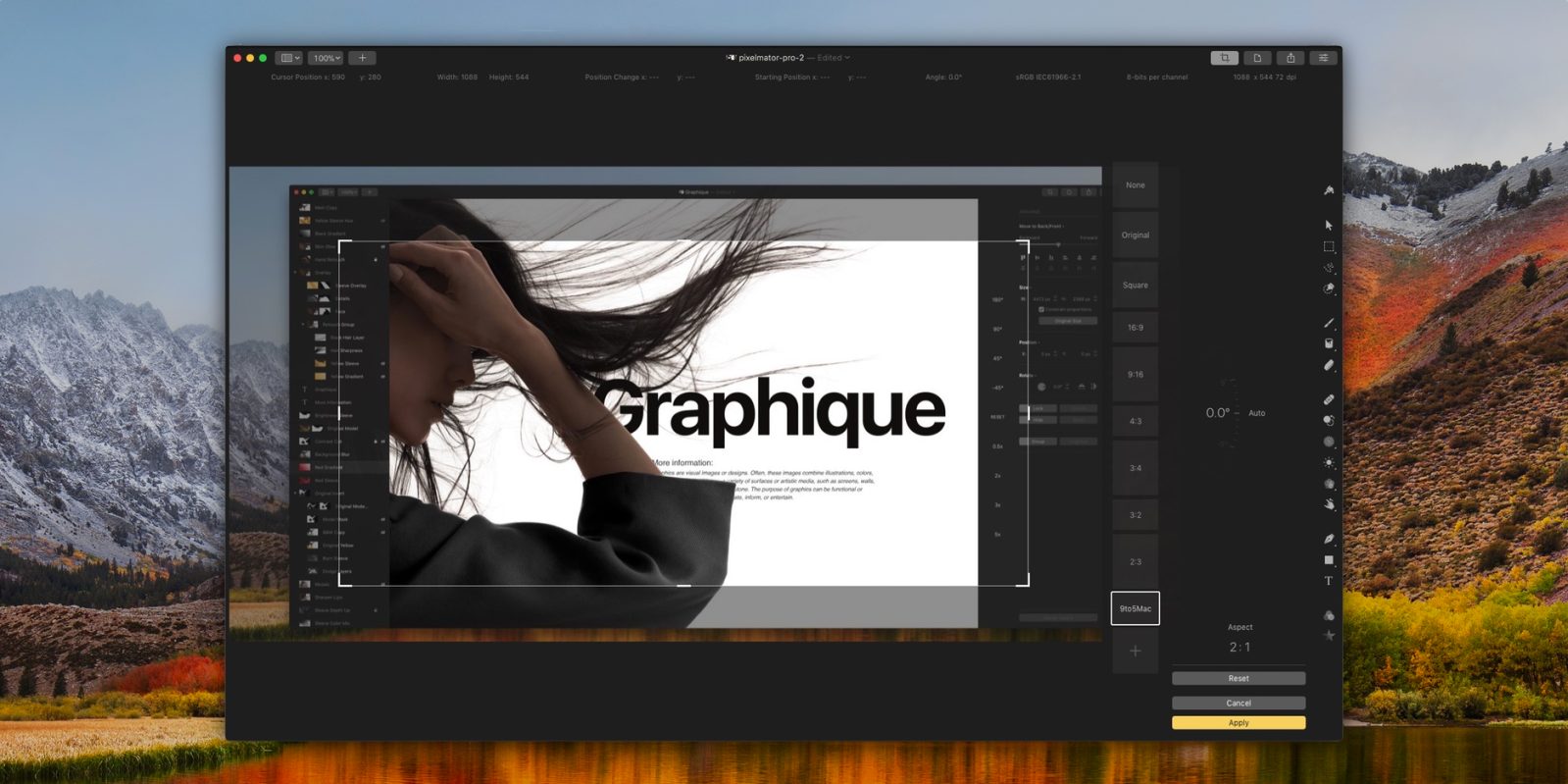Screen dimensions: 1568x784
Task: Select the Repair bandage tool
Action: (1329, 399)
